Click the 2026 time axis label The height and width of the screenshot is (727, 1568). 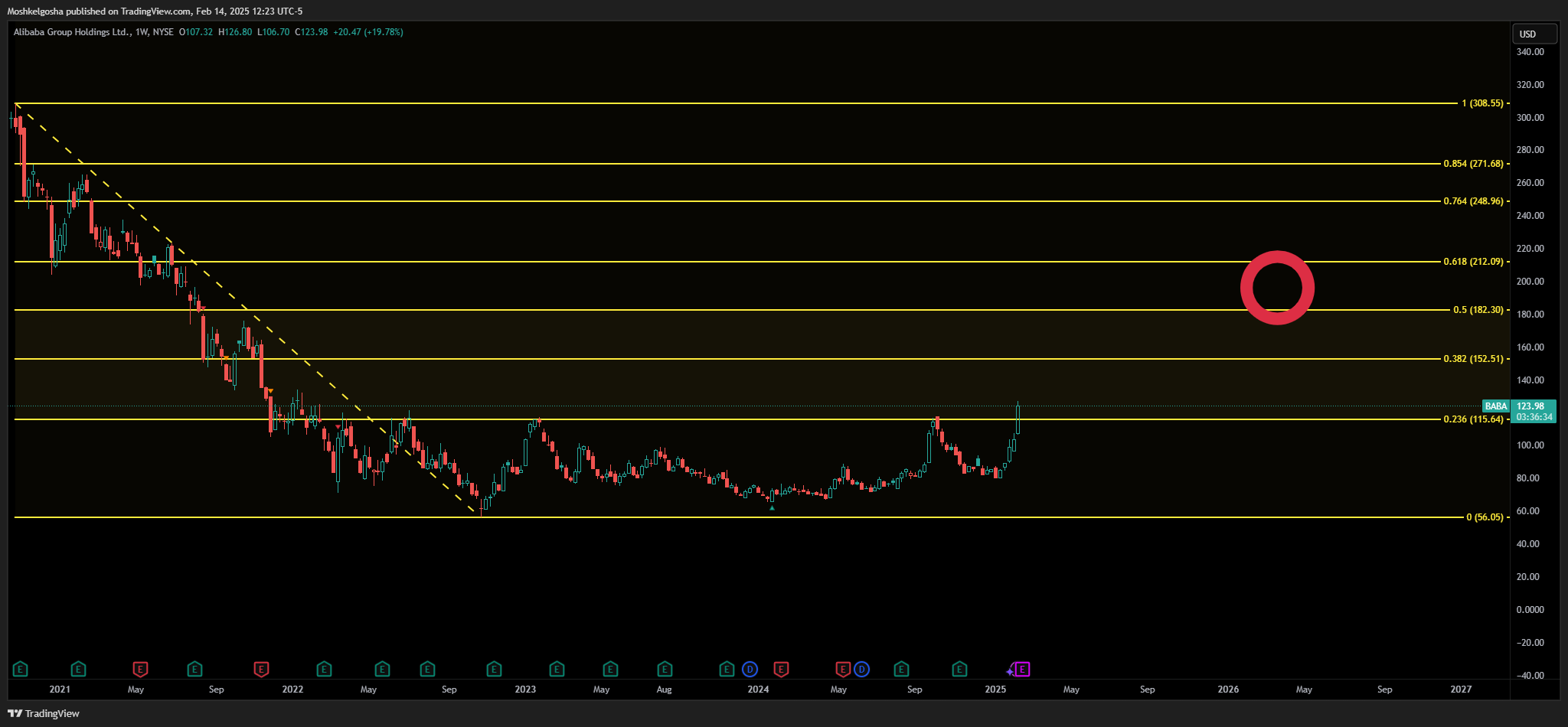tap(1228, 690)
